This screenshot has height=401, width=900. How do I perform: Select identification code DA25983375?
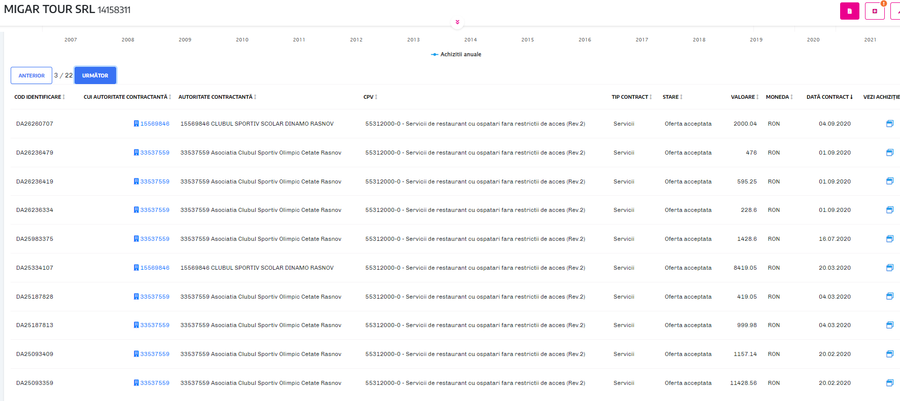pos(34,238)
